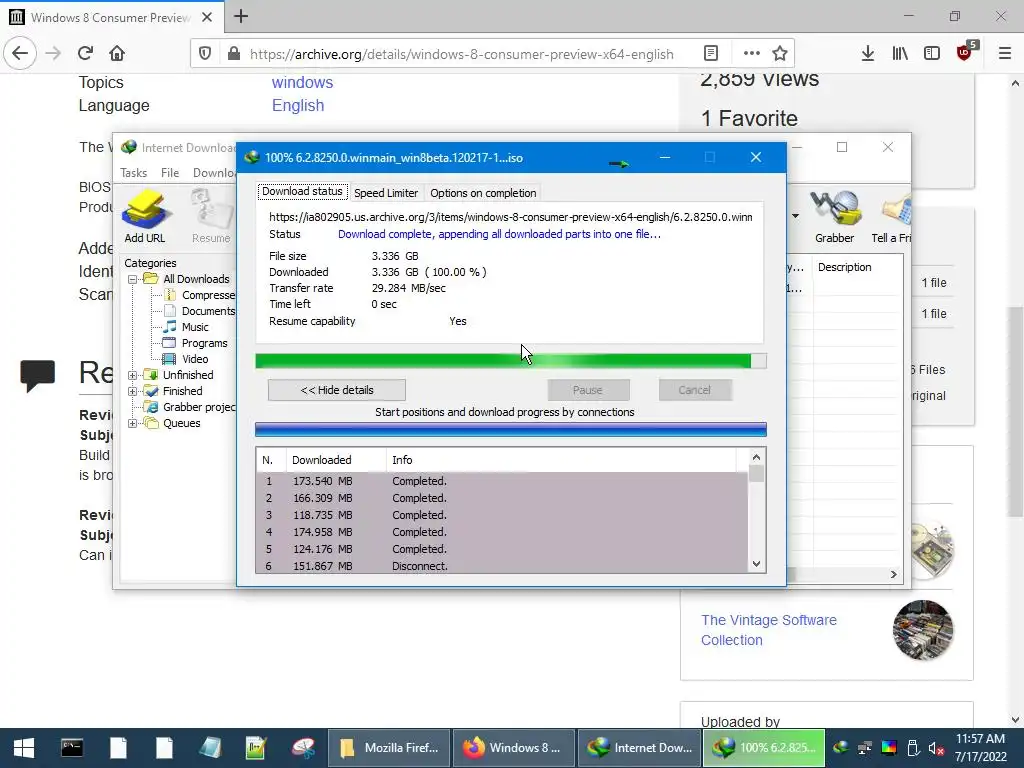Viewport: 1024px width, 768px height.
Task: Click the Downloaded column header
Action: click(x=336, y=460)
